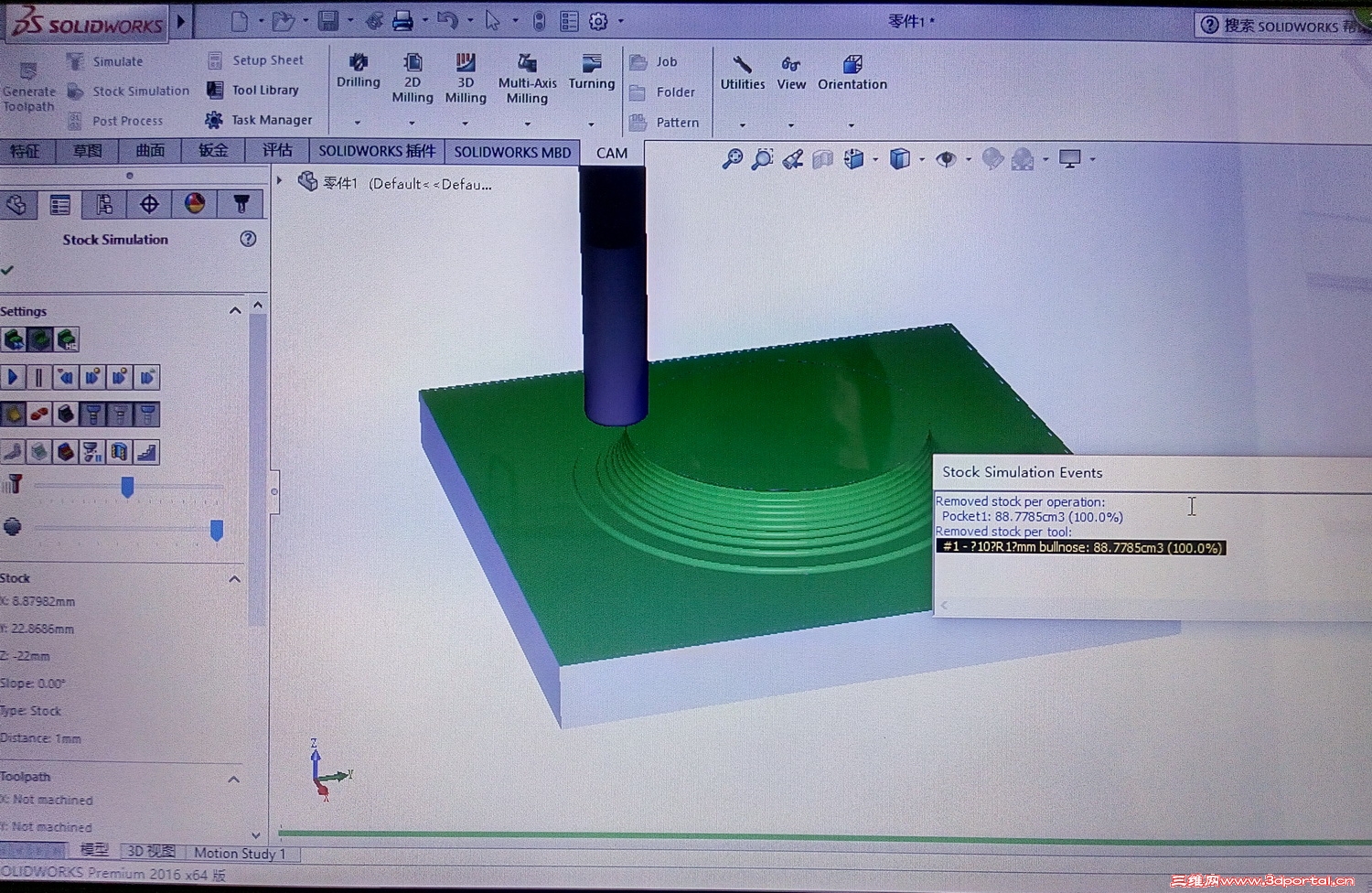The width and height of the screenshot is (1372, 893).
Task: Open the View dropdown arrow in ribbon
Action: [x=790, y=124]
